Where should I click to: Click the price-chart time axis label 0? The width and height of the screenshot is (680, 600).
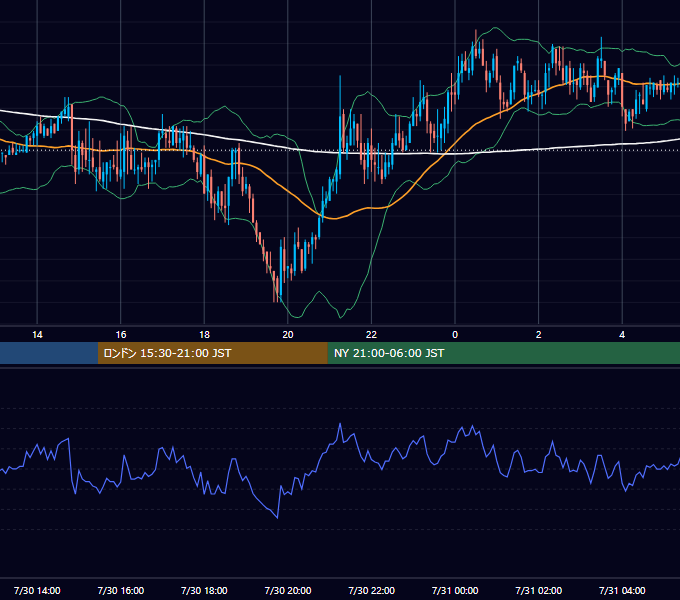point(455,335)
